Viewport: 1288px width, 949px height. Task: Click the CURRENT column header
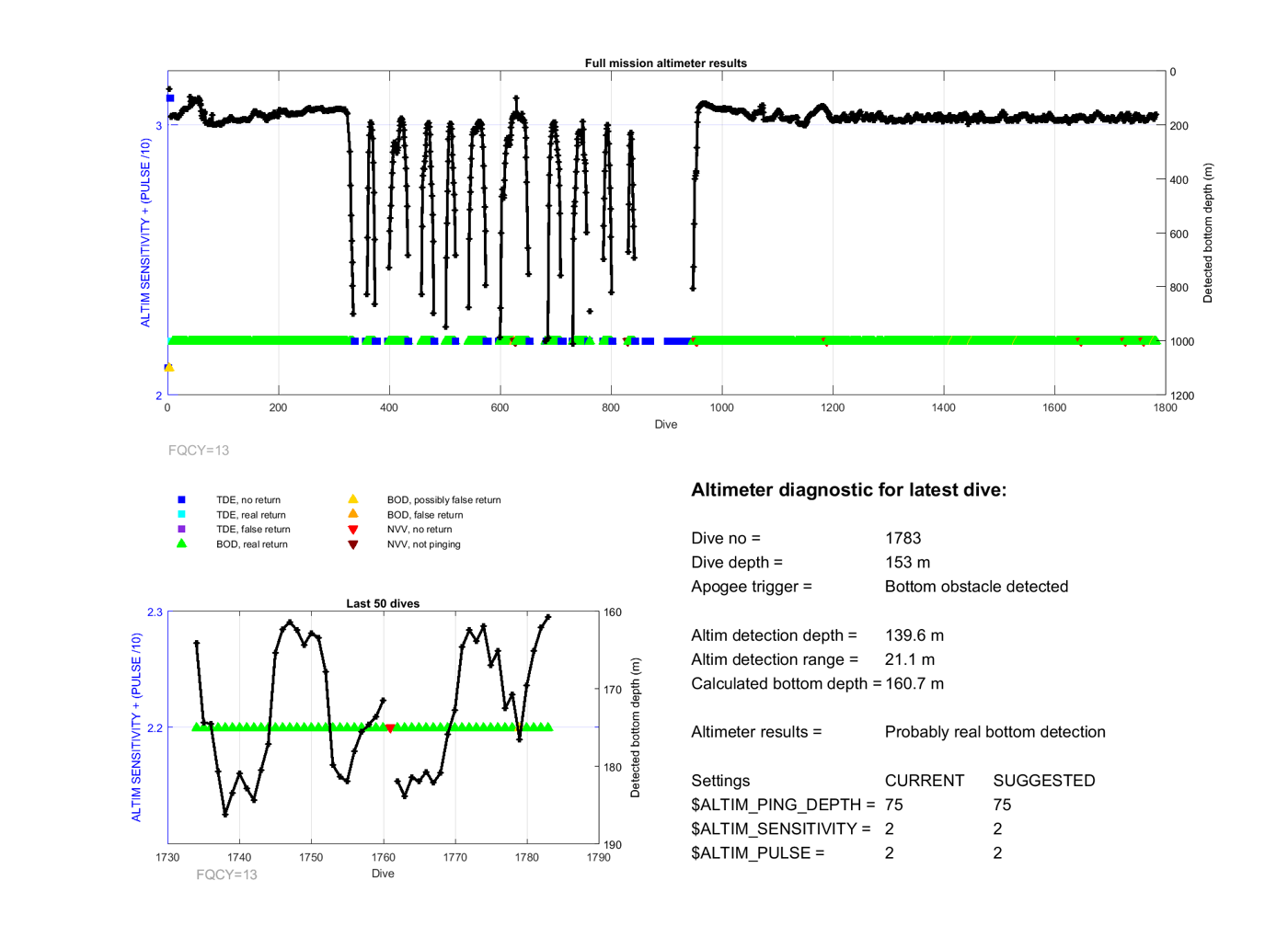click(925, 781)
